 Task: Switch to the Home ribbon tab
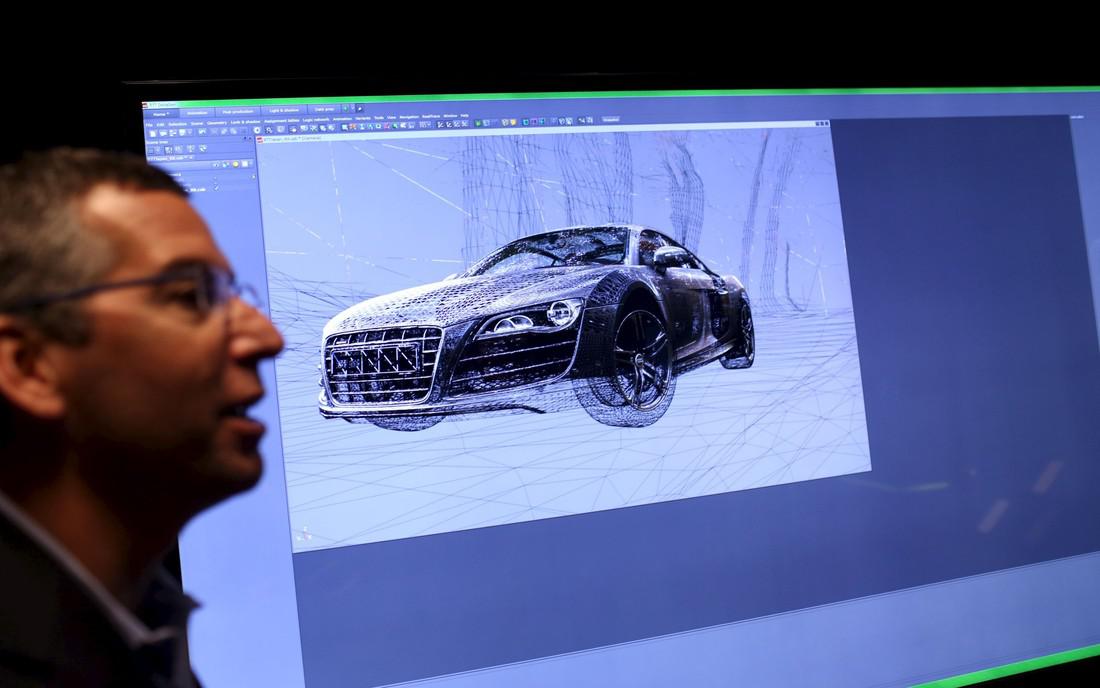[161, 114]
